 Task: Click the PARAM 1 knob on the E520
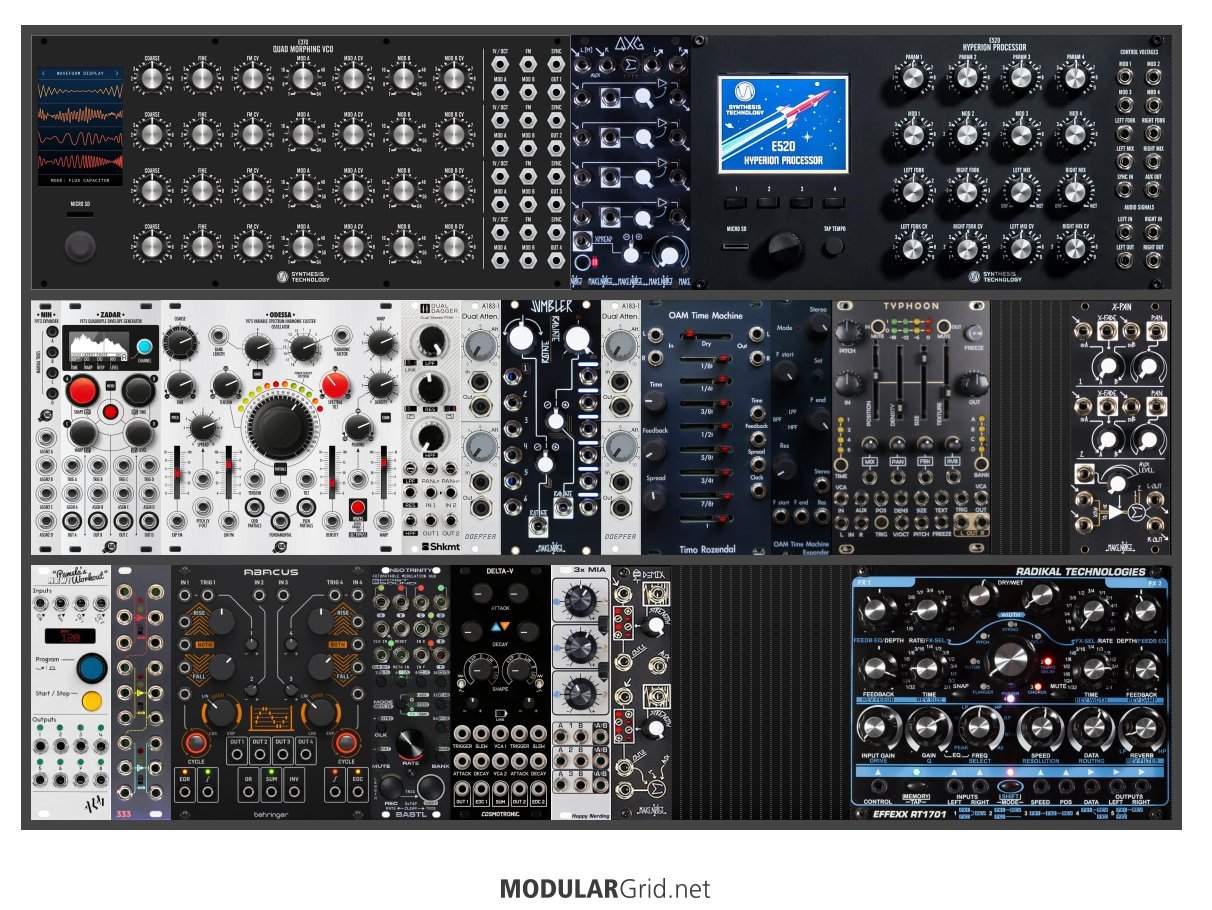coord(913,80)
